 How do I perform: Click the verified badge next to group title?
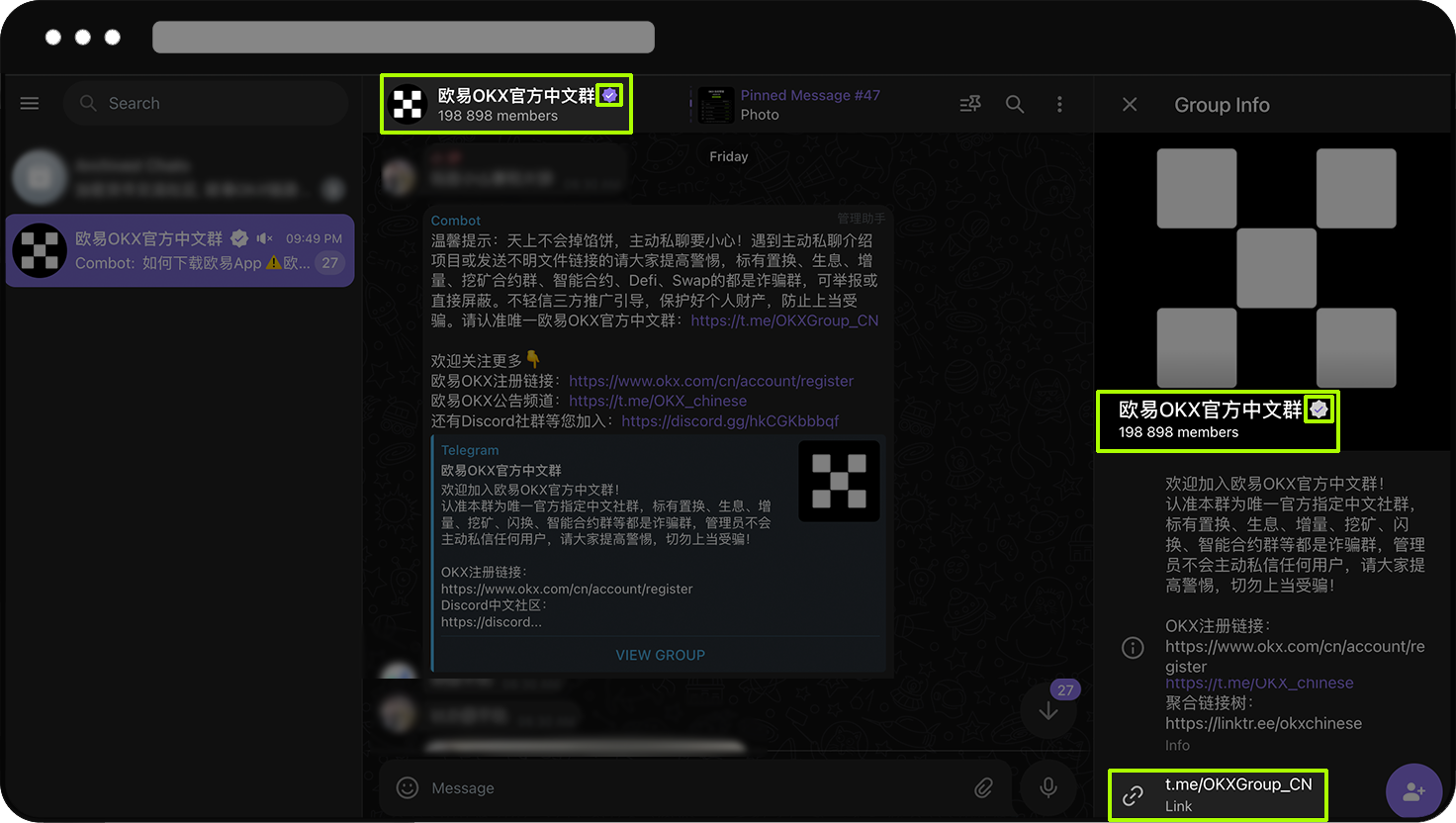point(610,95)
